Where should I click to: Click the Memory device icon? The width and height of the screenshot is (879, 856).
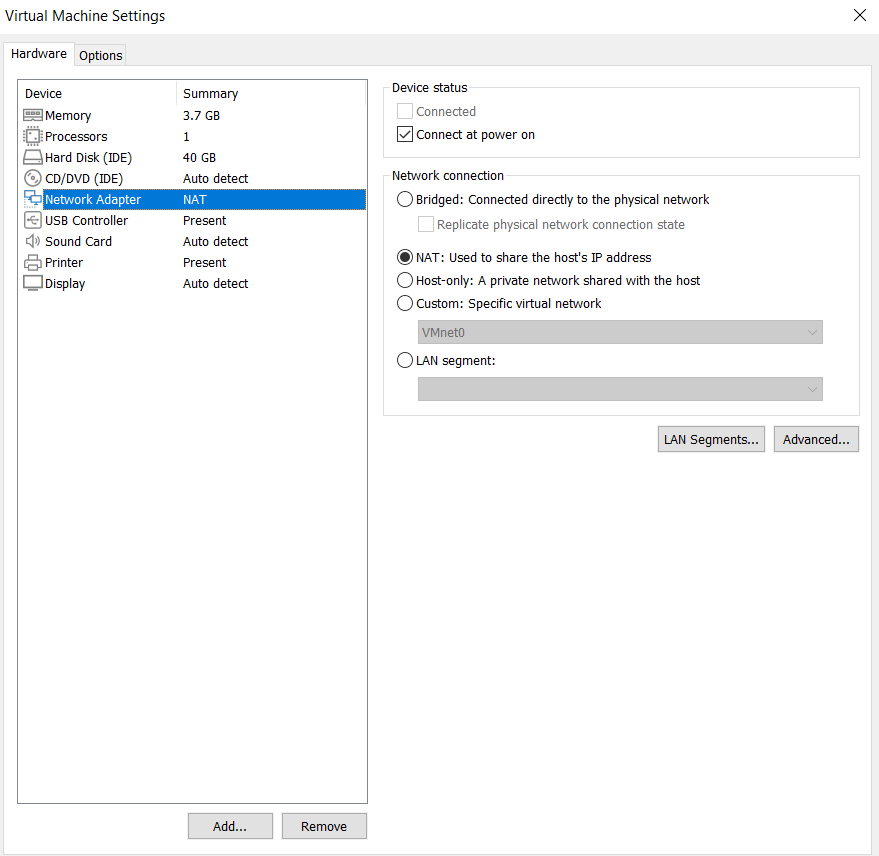pyautogui.click(x=32, y=116)
